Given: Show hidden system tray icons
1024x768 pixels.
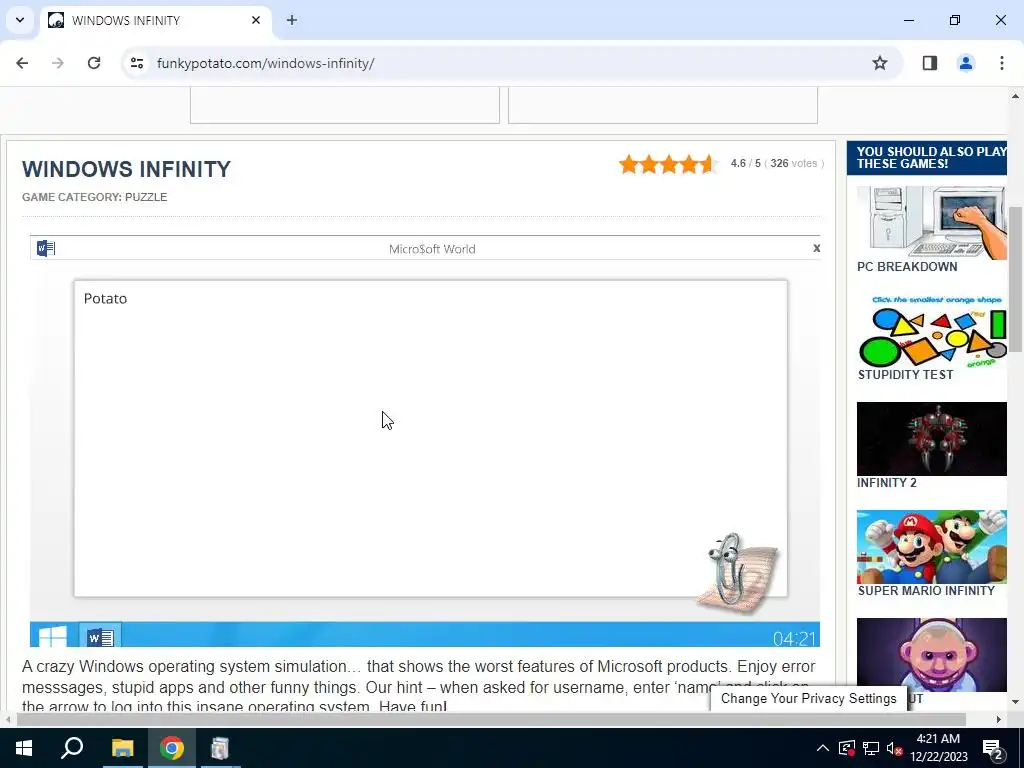Looking at the screenshot, I should tap(822, 748).
